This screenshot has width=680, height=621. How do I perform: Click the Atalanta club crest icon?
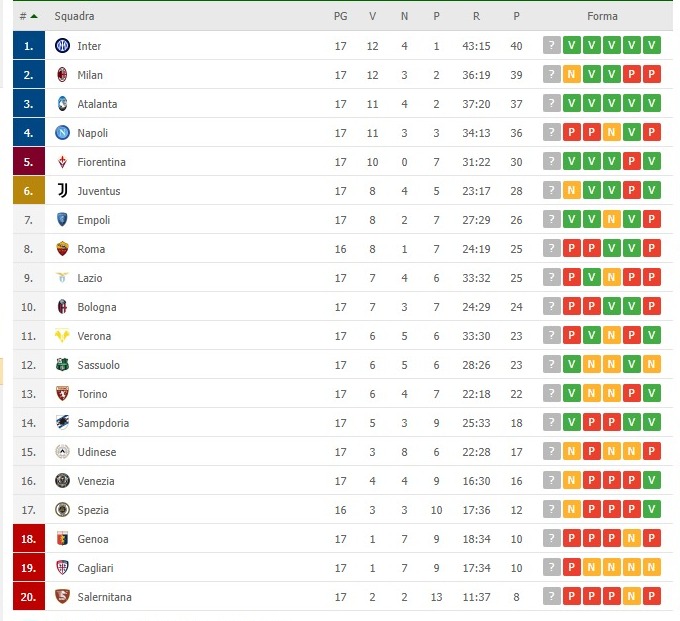pos(62,104)
